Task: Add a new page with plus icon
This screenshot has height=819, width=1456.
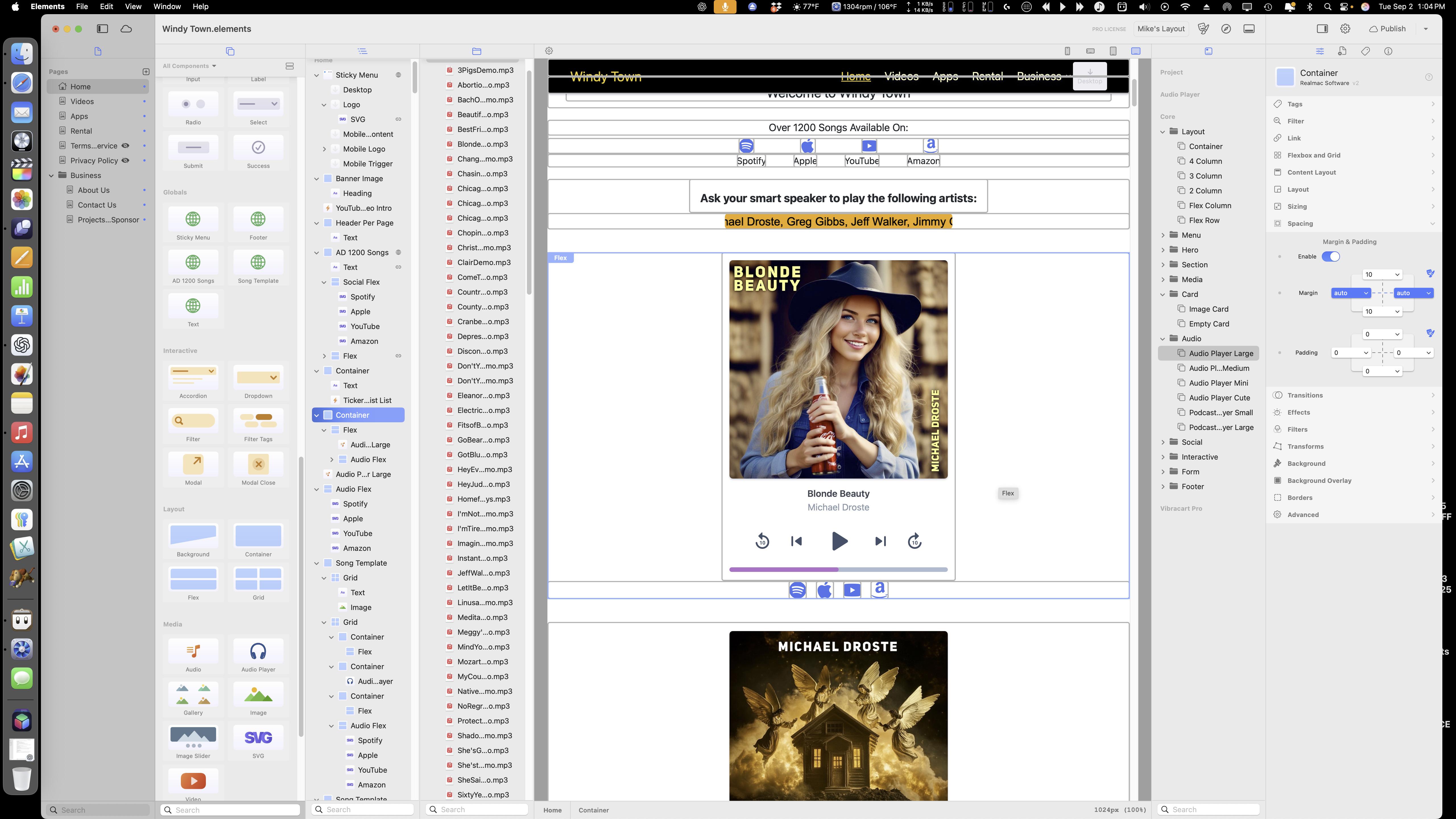Action: point(146,72)
